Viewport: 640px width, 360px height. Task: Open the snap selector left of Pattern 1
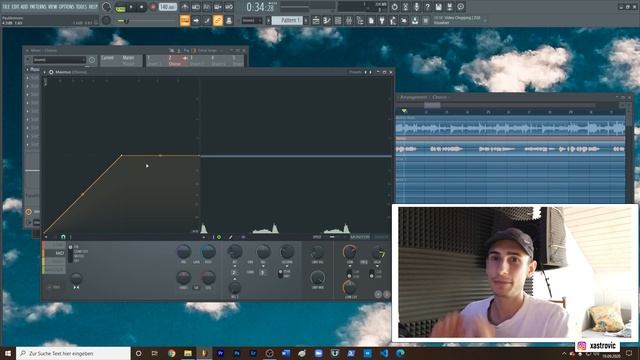click(252, 20)
